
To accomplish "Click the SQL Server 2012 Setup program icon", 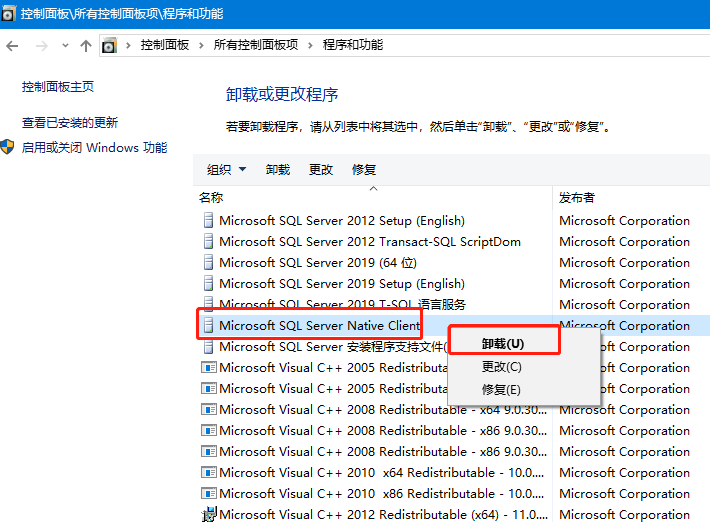I will [208, 221].
